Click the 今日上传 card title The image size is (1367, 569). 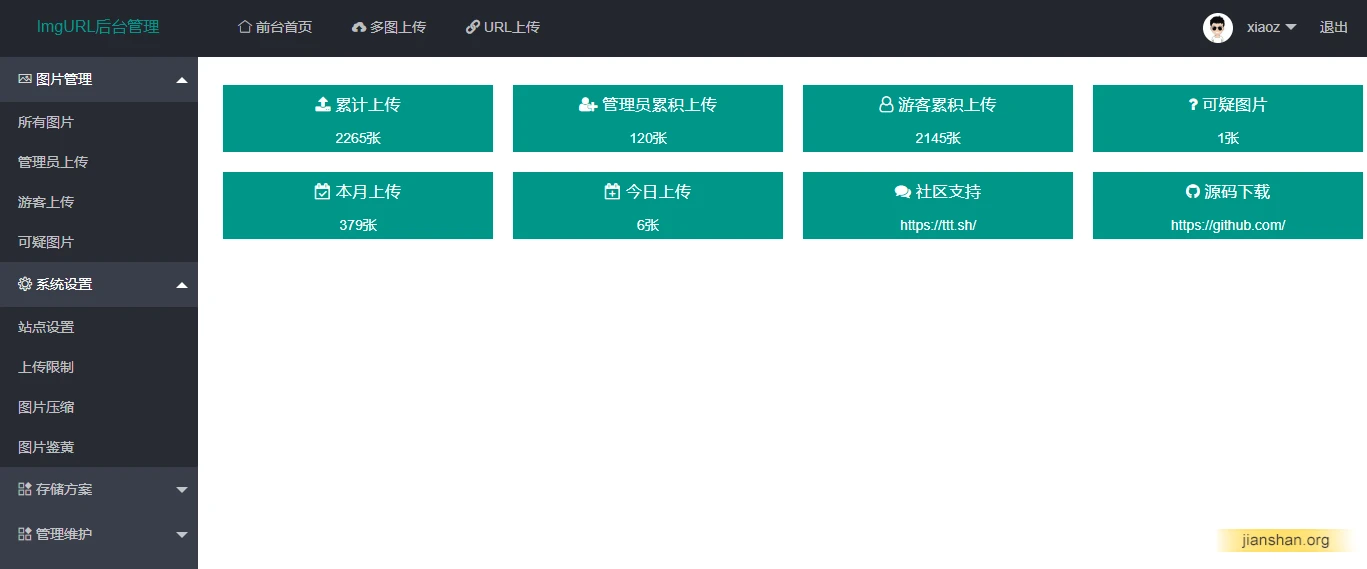pyautogui.click(x=658, y=191)
